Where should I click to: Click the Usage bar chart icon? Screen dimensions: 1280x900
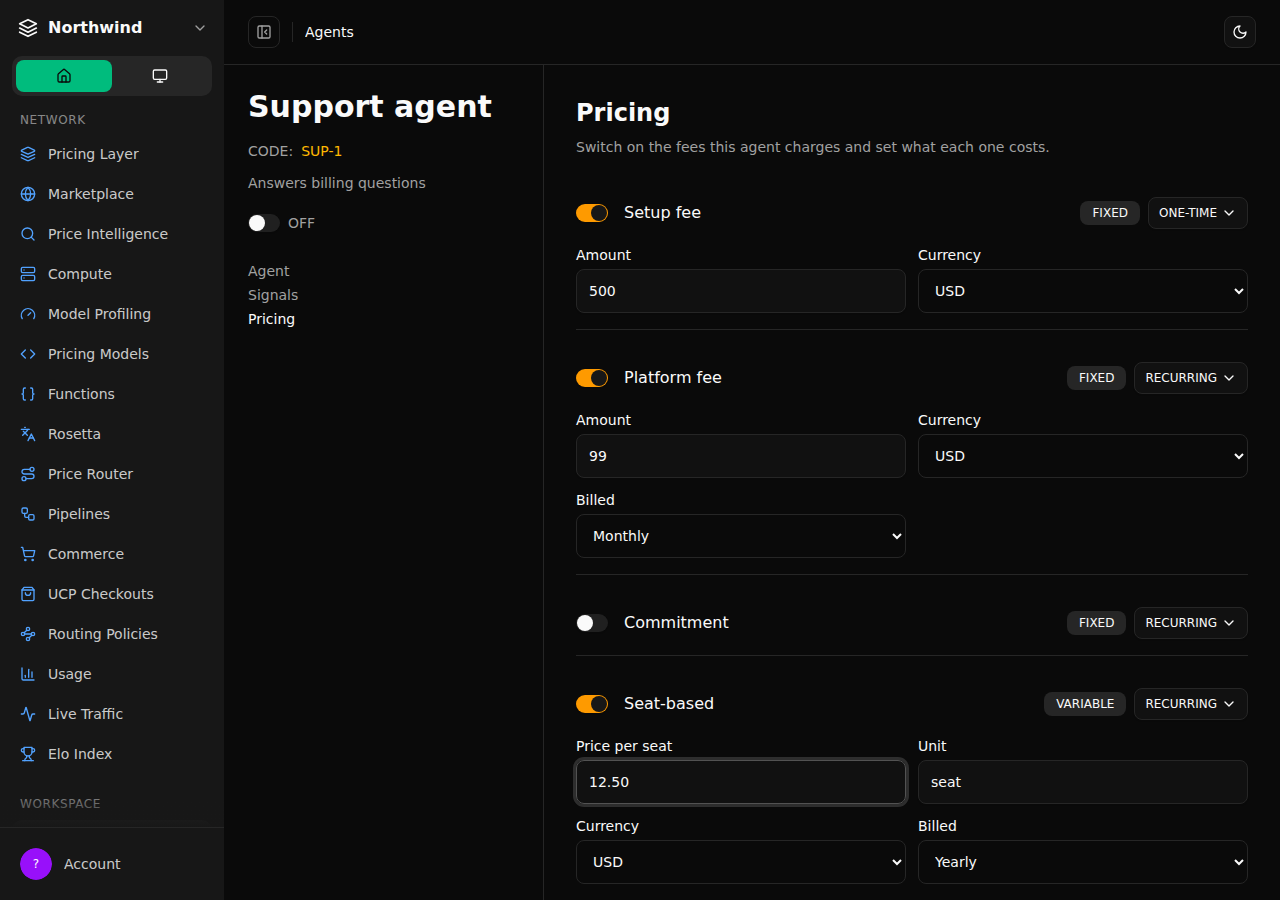coord(28,674)
